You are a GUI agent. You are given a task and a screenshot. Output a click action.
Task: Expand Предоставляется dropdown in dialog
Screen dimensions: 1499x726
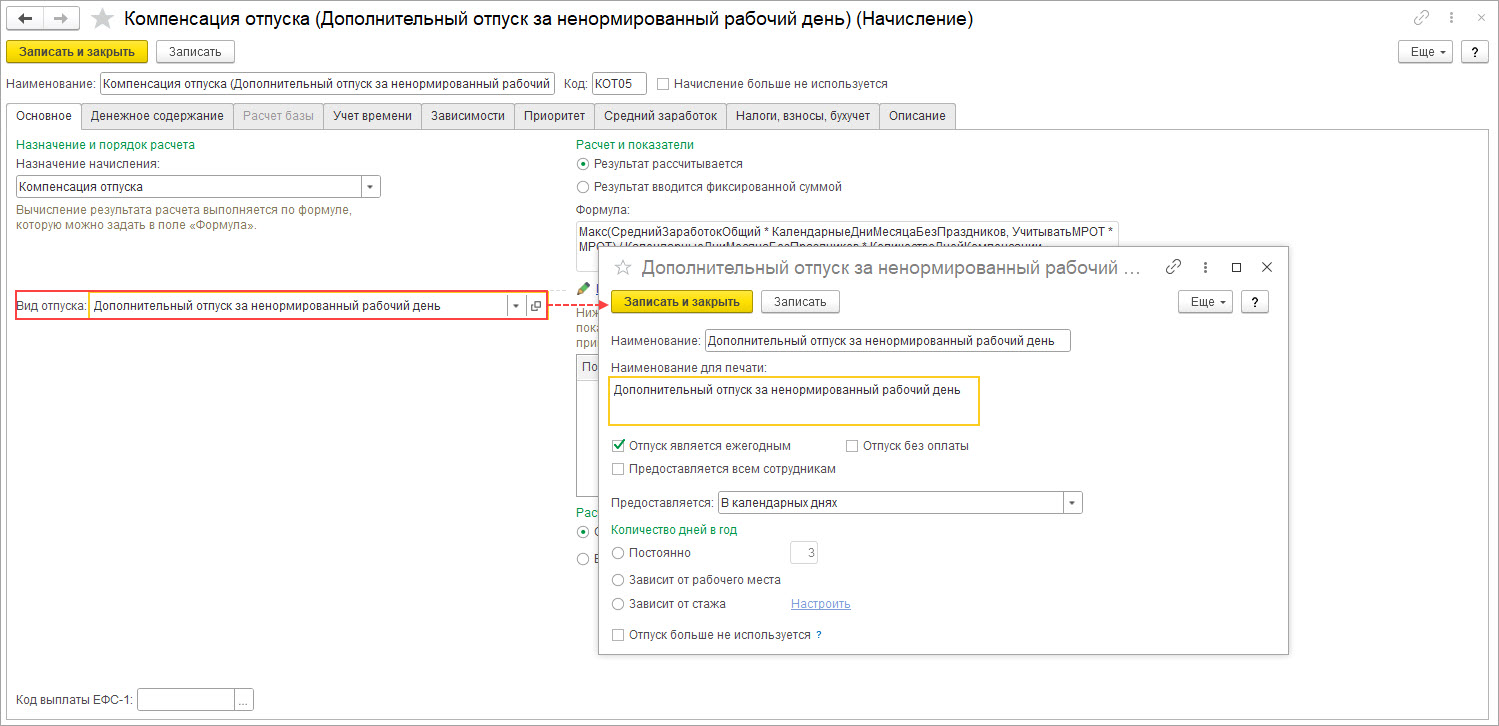coord(1073,503)
